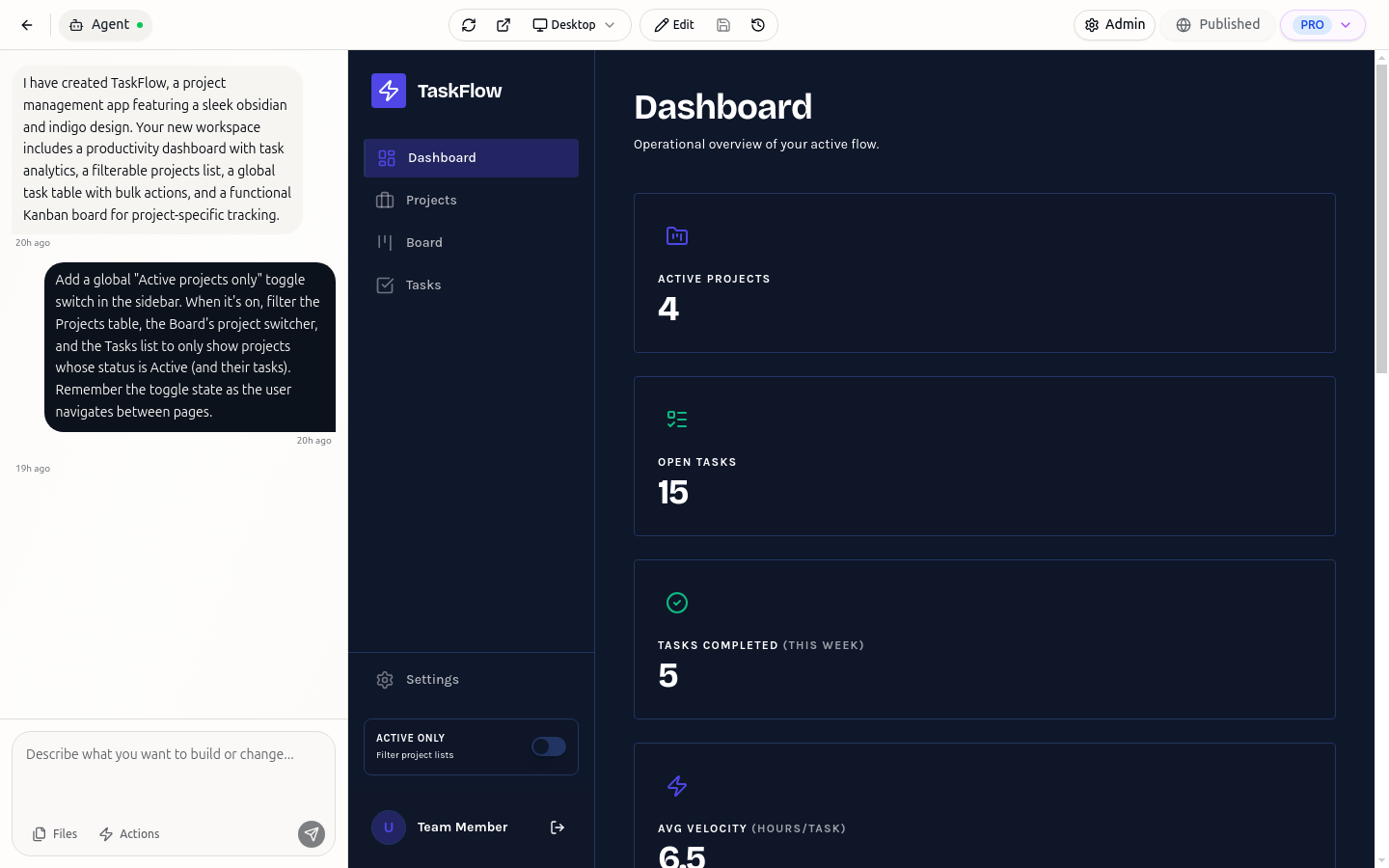
Task: Click the Team Member name
Action: tap(462, 827)
